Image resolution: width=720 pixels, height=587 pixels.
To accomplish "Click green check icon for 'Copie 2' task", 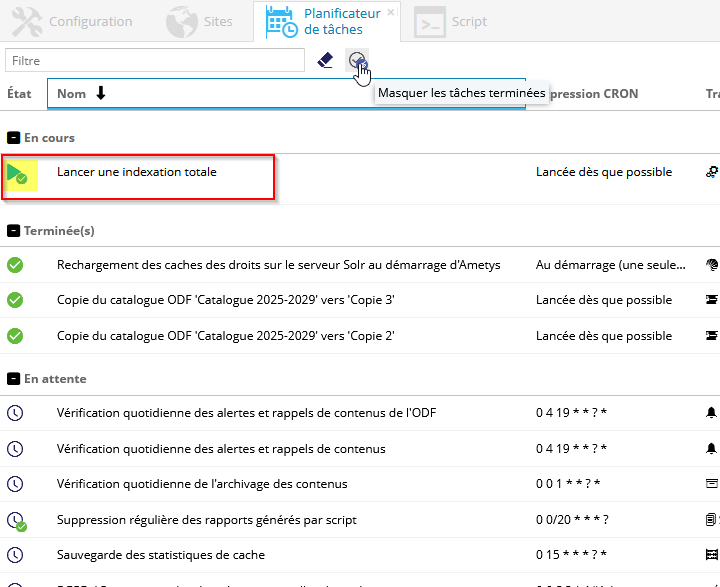I will pos(15,336).
